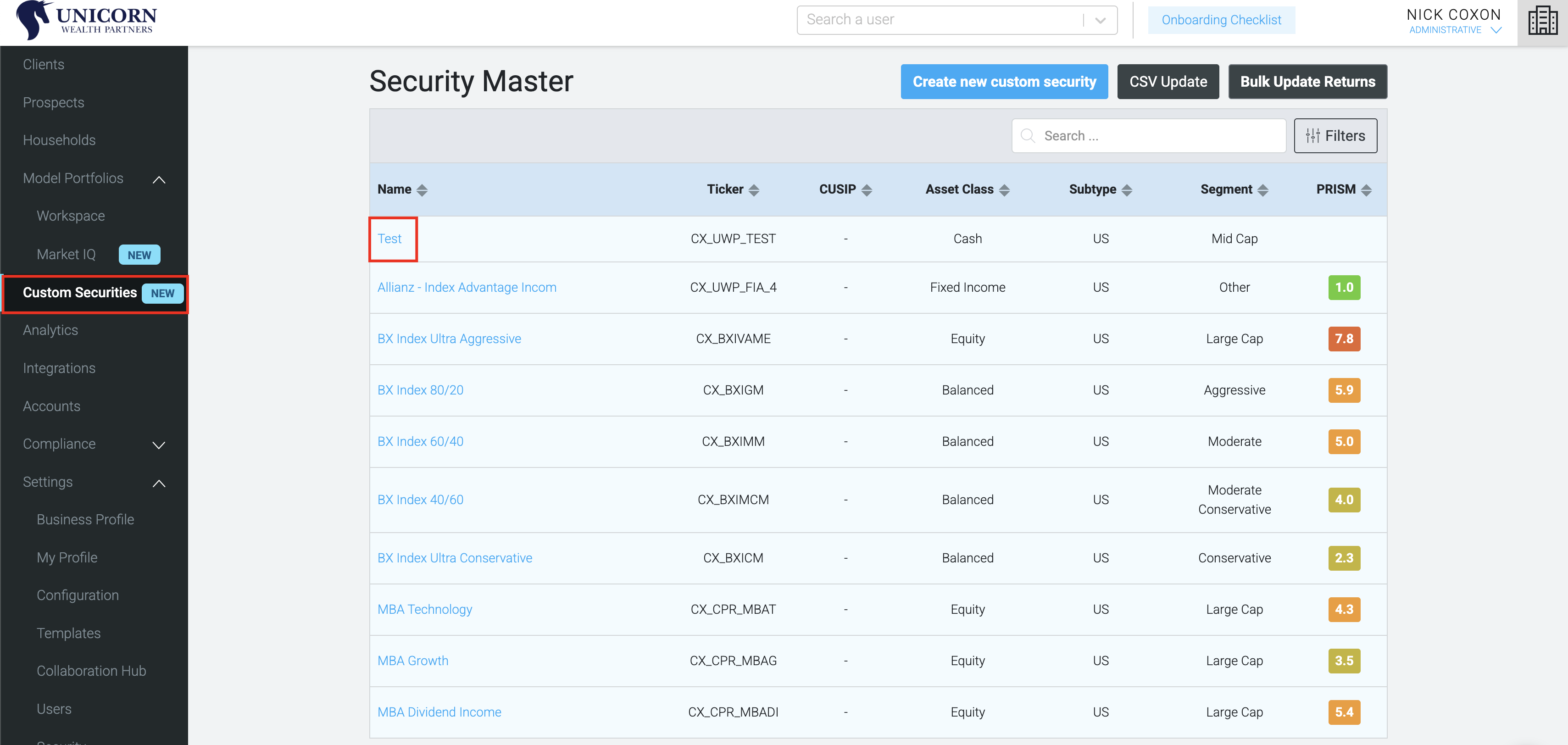Open Configuration settings
The height and width of the screenshot is (745, 1568).
pyautogui.click(x=78, y=595)
